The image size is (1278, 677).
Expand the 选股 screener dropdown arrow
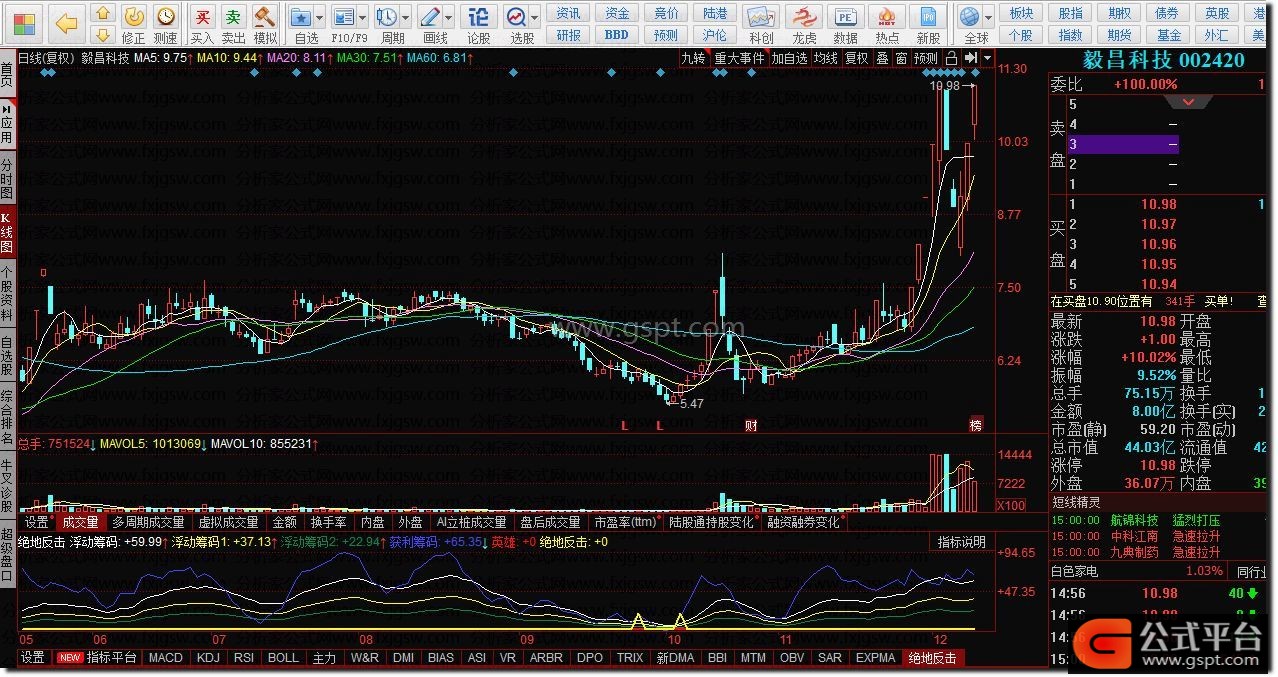pyautogui.click(x=536, y=18)
